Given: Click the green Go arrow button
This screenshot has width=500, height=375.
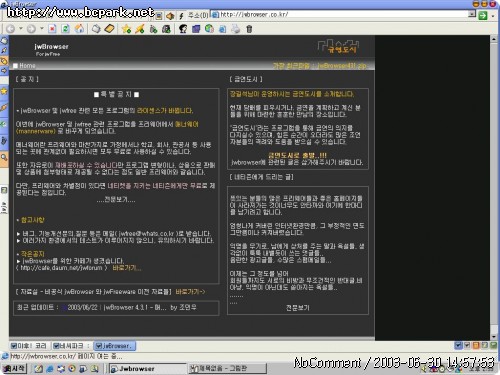Looking at the screenshot, I should click(483, 15).
